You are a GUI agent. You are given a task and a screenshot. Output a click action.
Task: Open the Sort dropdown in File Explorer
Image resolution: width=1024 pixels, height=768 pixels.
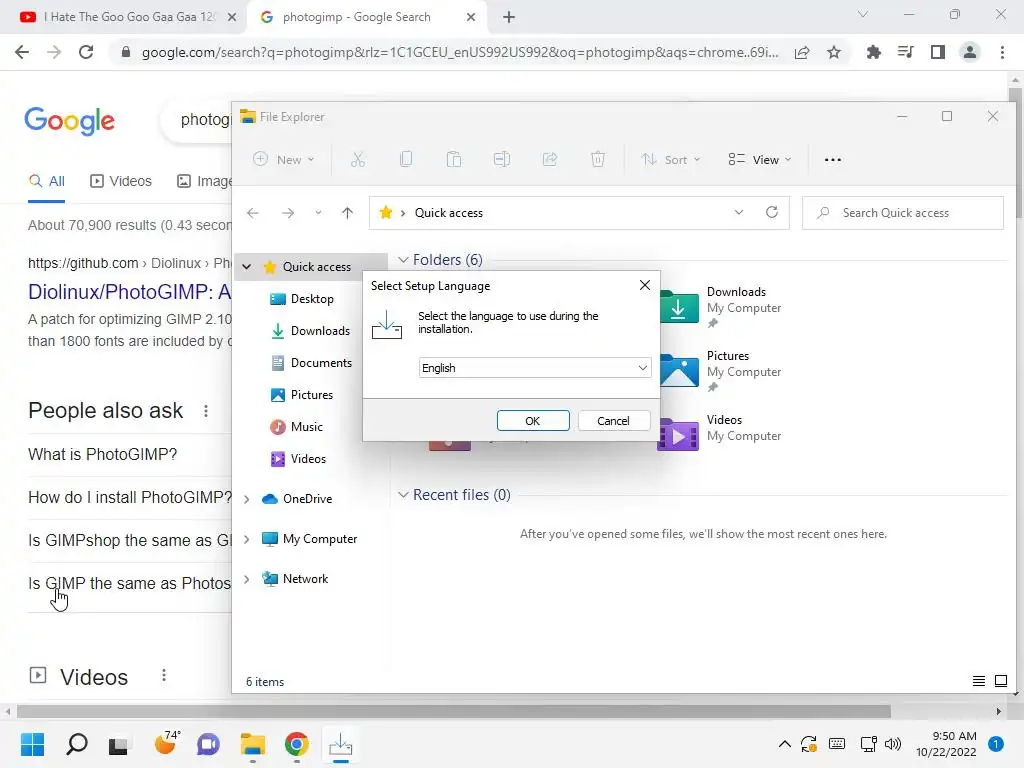[671, 159]
